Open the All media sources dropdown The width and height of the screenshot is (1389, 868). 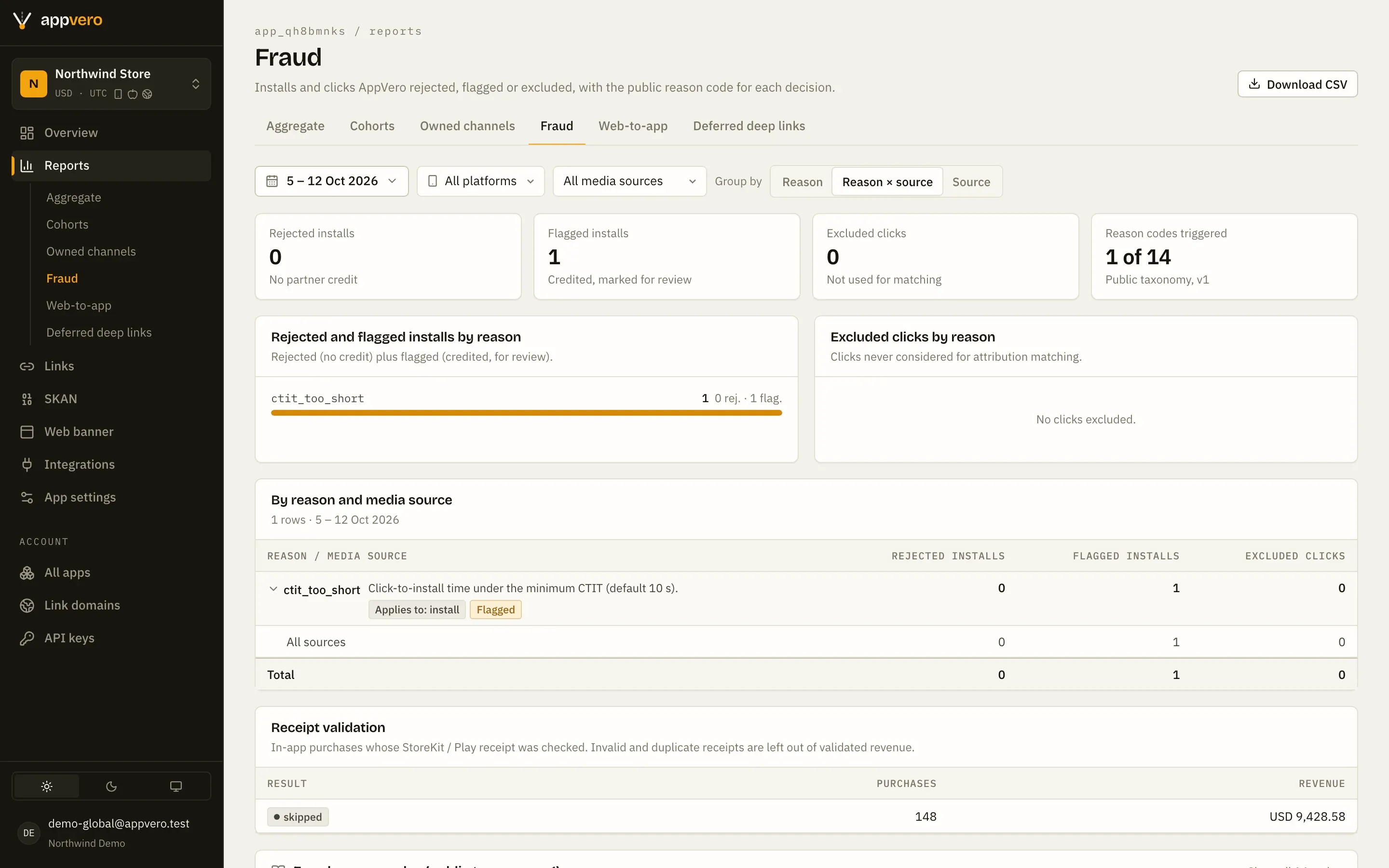point(629,181)
